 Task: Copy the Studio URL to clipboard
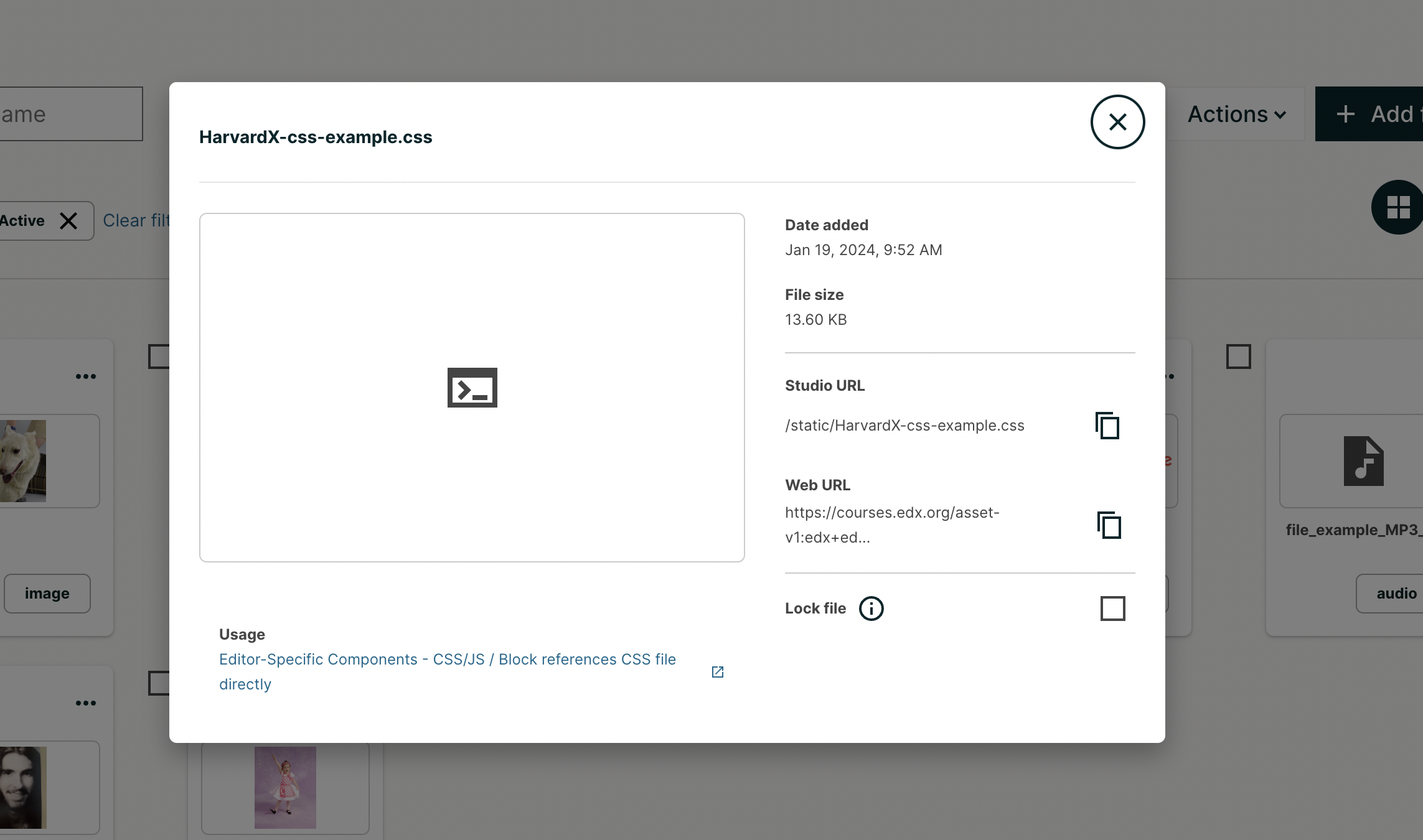click(x=1107, y=426)
